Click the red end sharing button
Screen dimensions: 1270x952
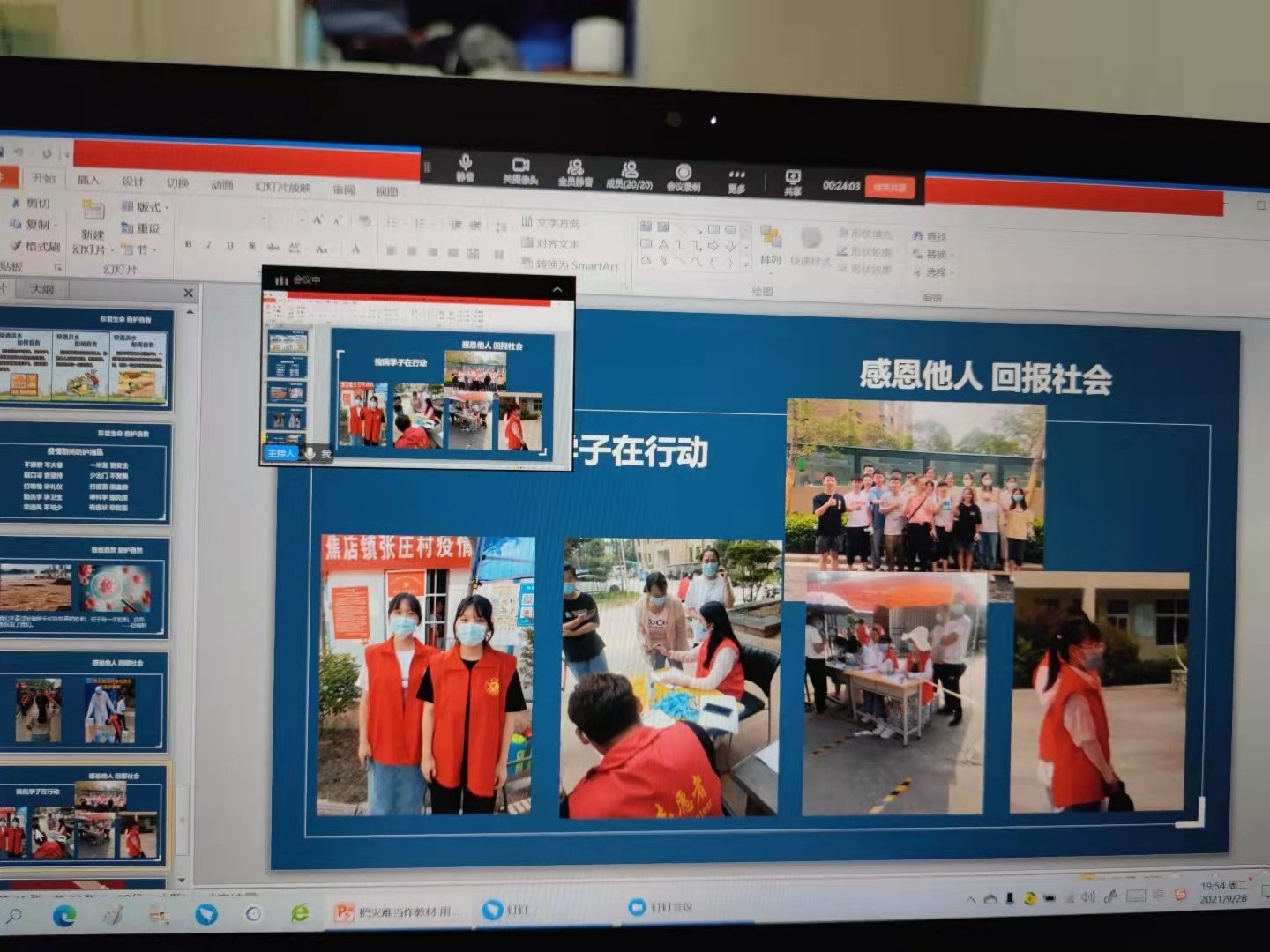pyautogui.click(x=890, y=187)
